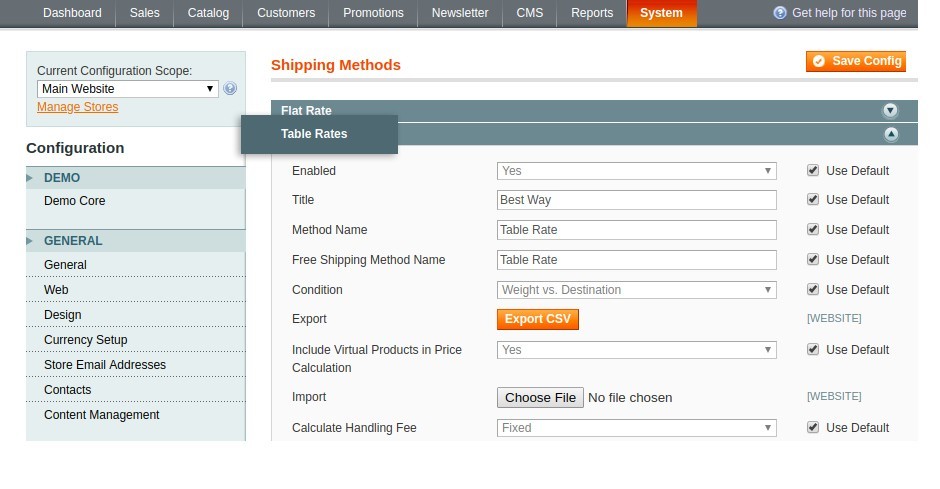
Task: Click the Title input field
Action: 637,200
